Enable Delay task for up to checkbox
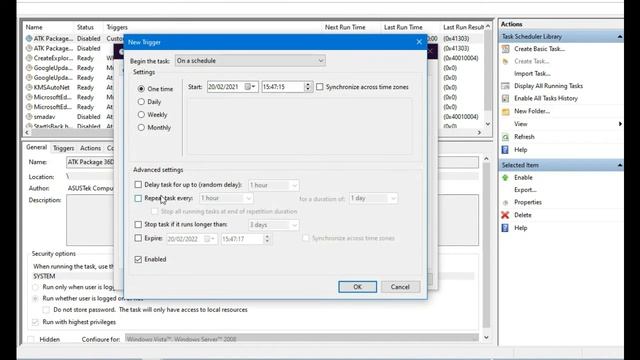Image resolution: width=640 pixels, height=360 pixels. point(138,185)
